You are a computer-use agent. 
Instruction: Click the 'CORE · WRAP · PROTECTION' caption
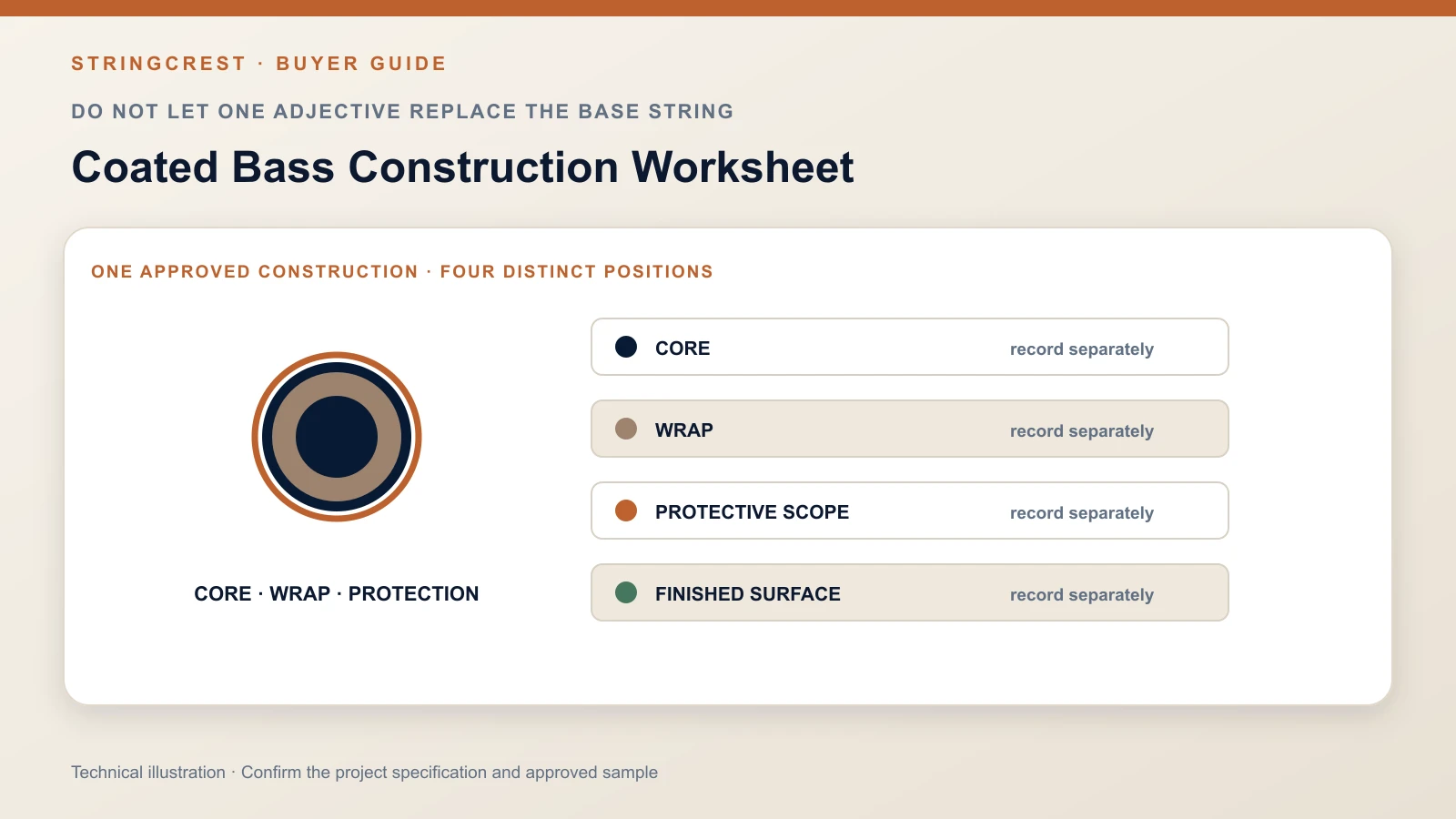(x=337, y=593)
